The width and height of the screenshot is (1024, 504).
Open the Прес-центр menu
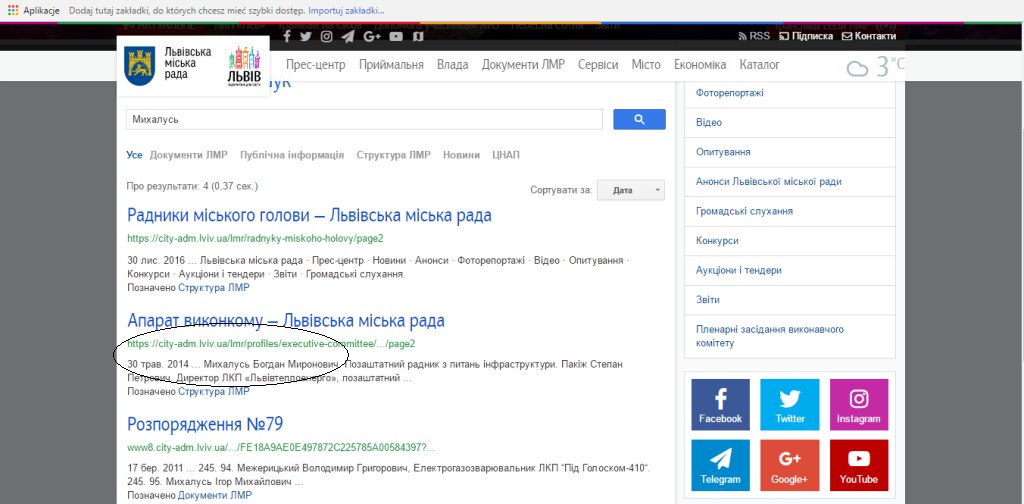(x=315, y=65)
